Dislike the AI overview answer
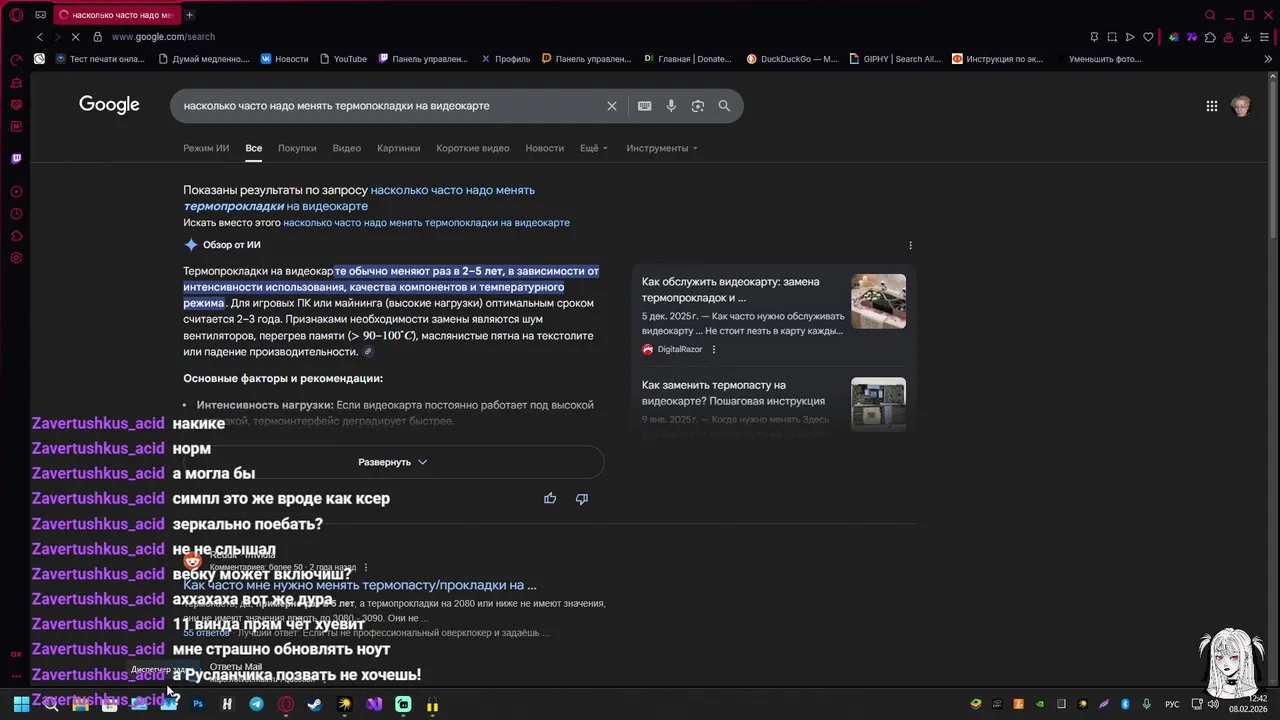Viewport: 1280px width, 720px height. click(582, 498)
